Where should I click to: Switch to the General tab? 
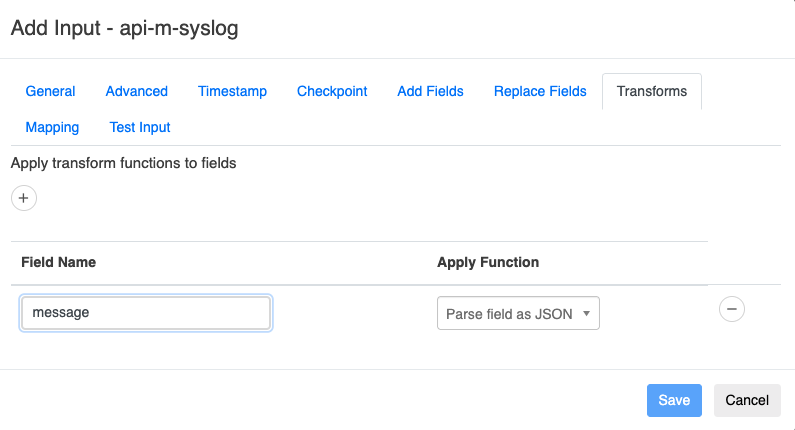[x=50, y=91]
